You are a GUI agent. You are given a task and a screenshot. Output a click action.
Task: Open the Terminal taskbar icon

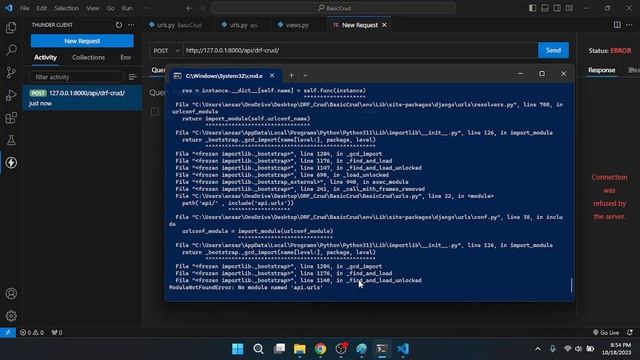[382, 349]
